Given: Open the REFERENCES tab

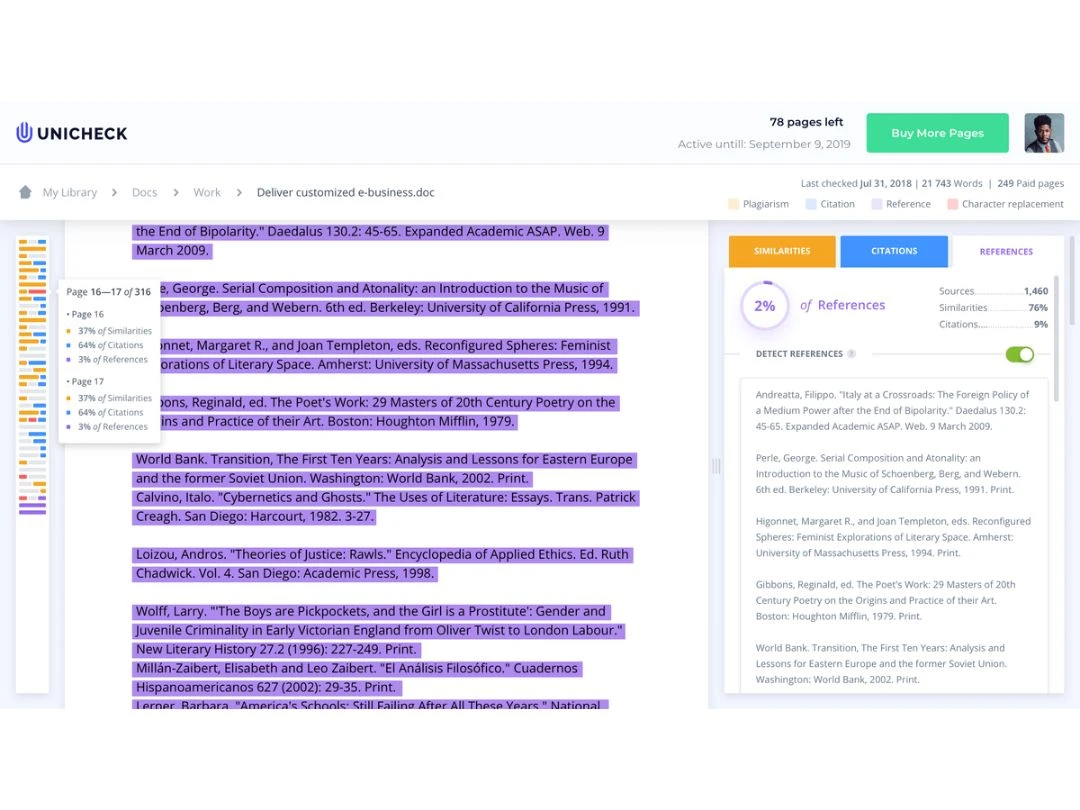Looking at the screenshot, I should click(1006, 251).
